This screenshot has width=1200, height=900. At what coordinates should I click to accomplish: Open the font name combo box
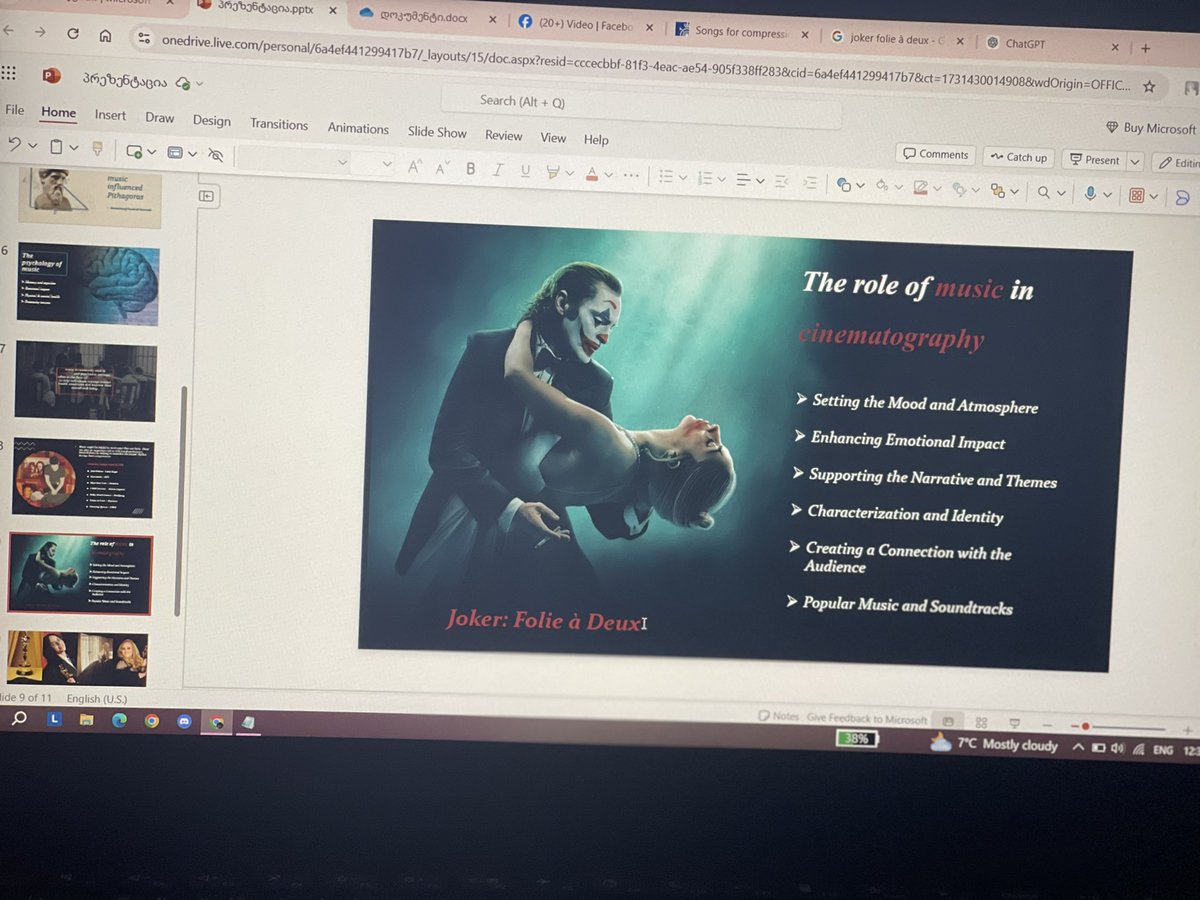[x=293, y=160]
